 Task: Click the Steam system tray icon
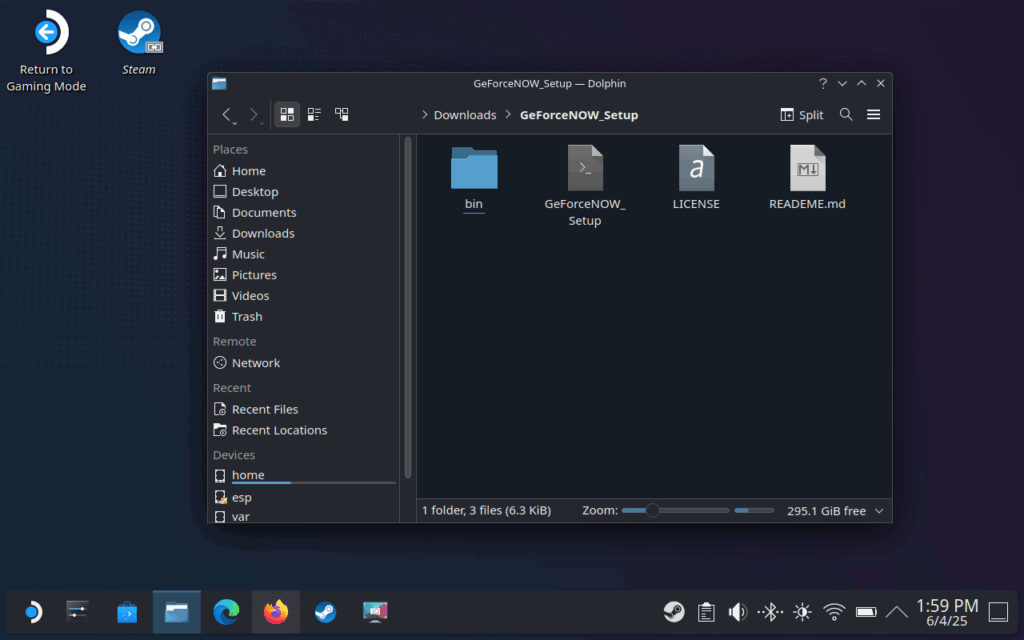click(674, 613)
